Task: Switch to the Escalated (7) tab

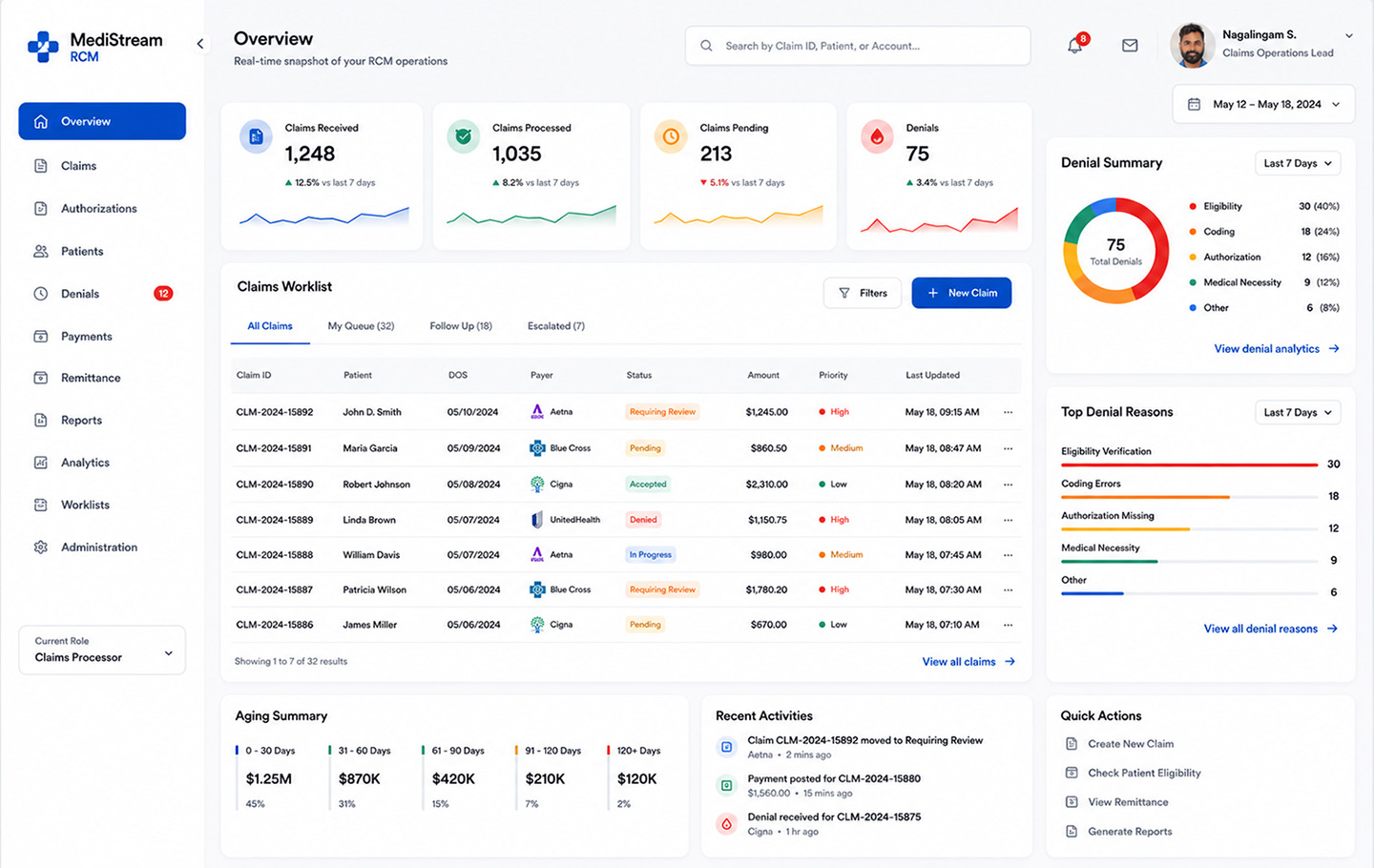Action: (556, 326)
